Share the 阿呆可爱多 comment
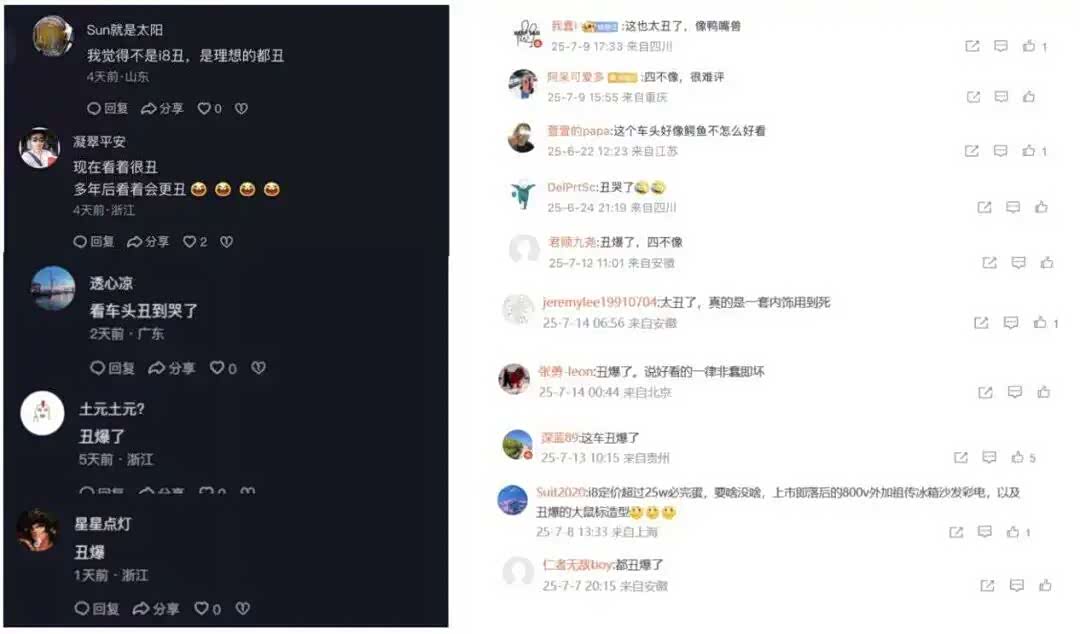This screenshot has width=1080, height=634. 973,96
